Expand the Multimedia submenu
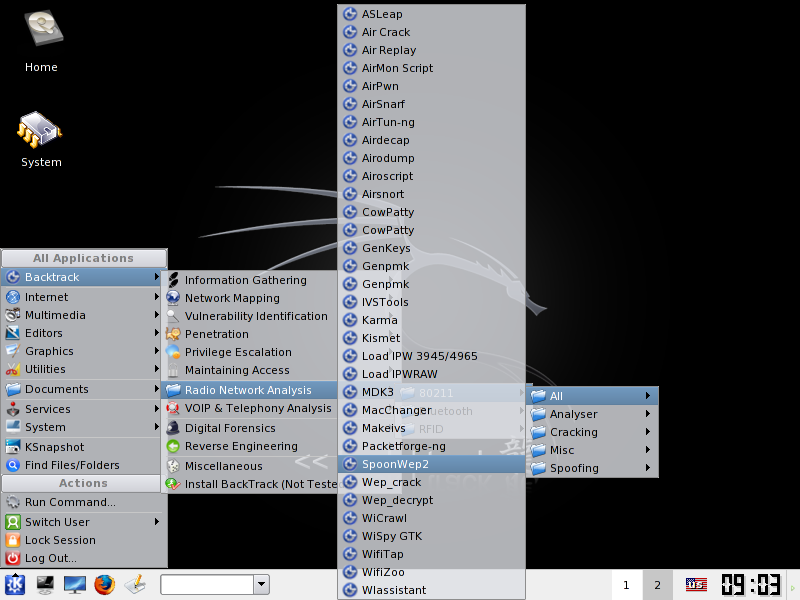The width and height of the screenshot is (800, 600). [x=82, y=315]
